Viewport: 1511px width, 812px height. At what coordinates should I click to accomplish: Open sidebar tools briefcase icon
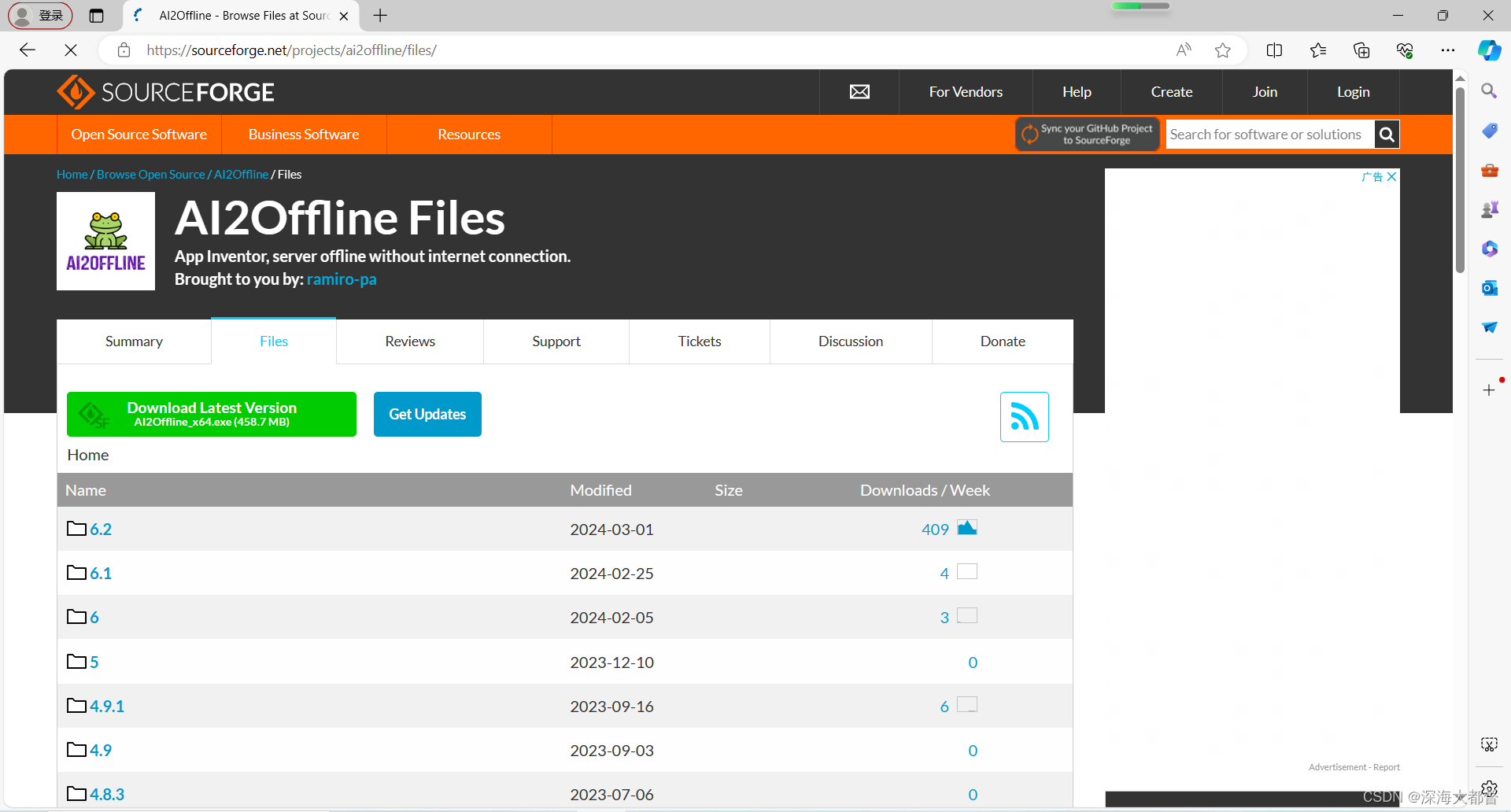(1489, 170)
